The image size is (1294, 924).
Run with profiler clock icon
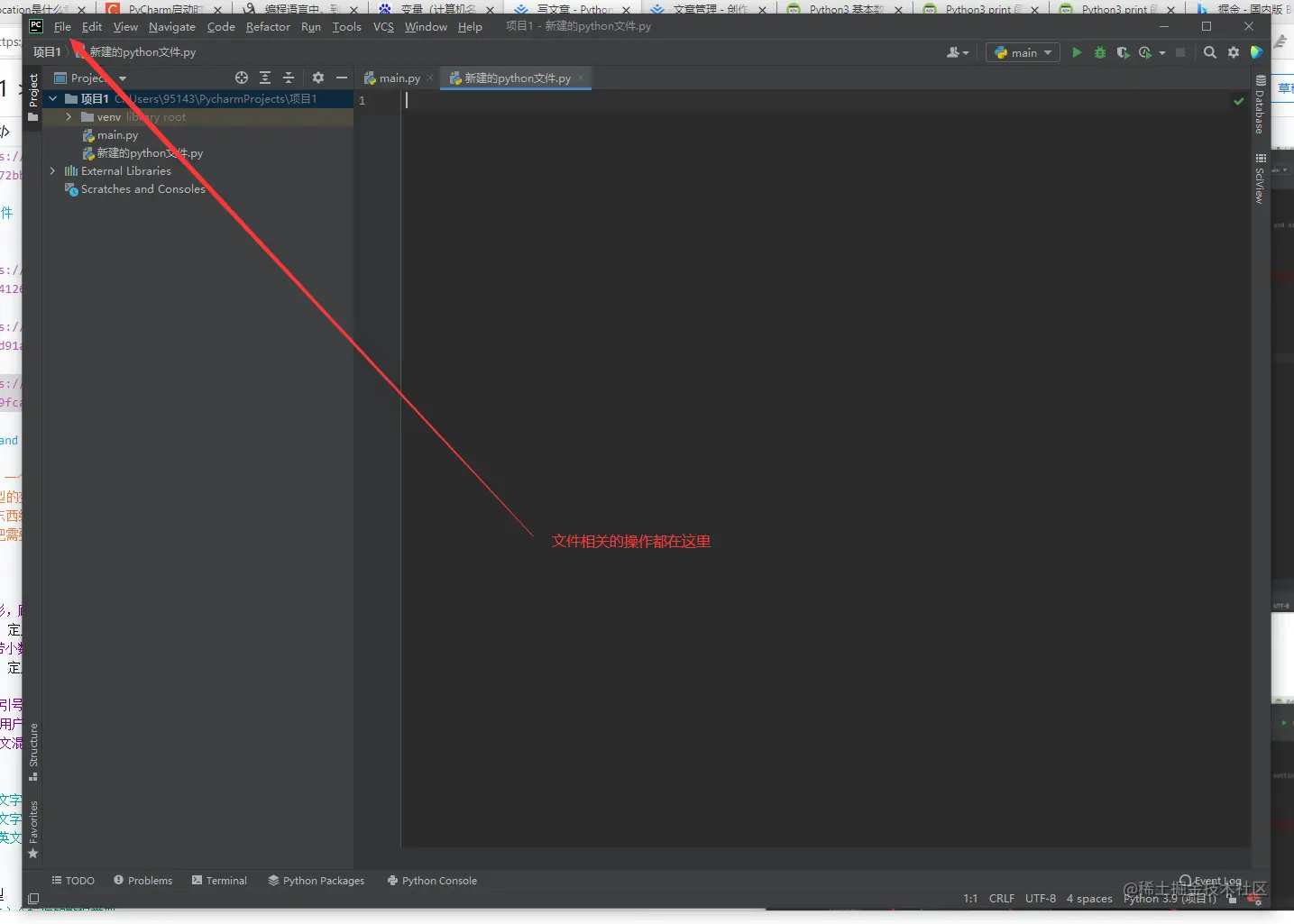pos(1145,52)
